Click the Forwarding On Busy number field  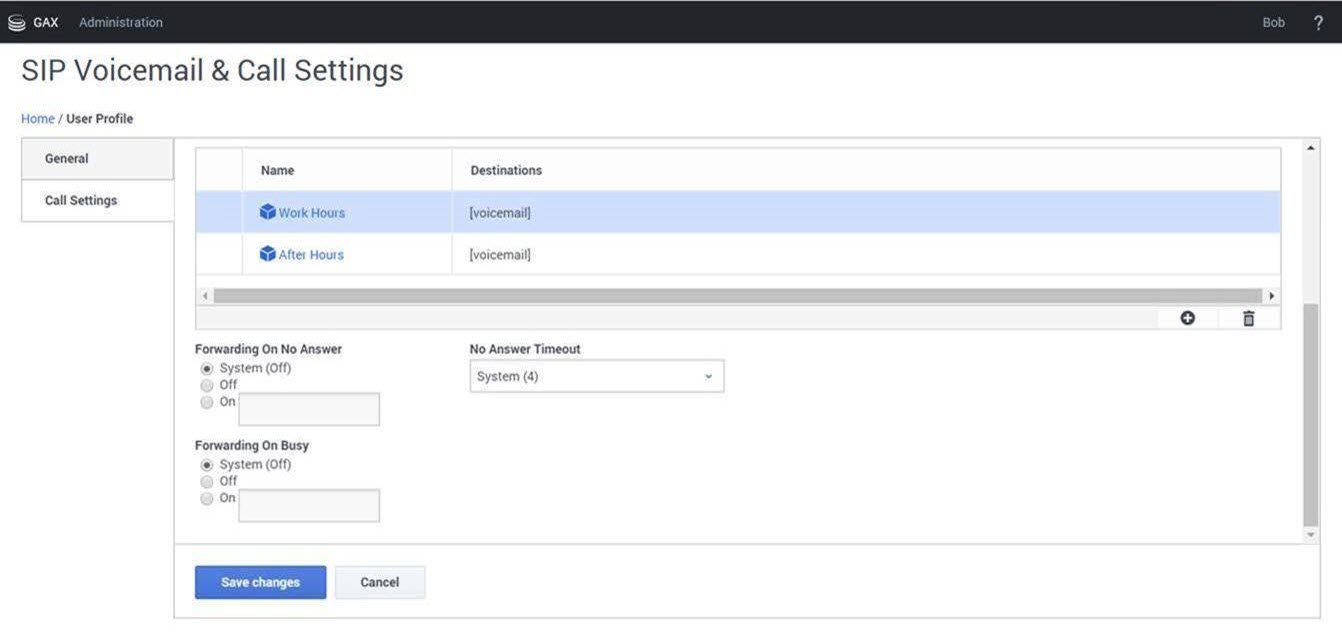[x=309, y=506]
